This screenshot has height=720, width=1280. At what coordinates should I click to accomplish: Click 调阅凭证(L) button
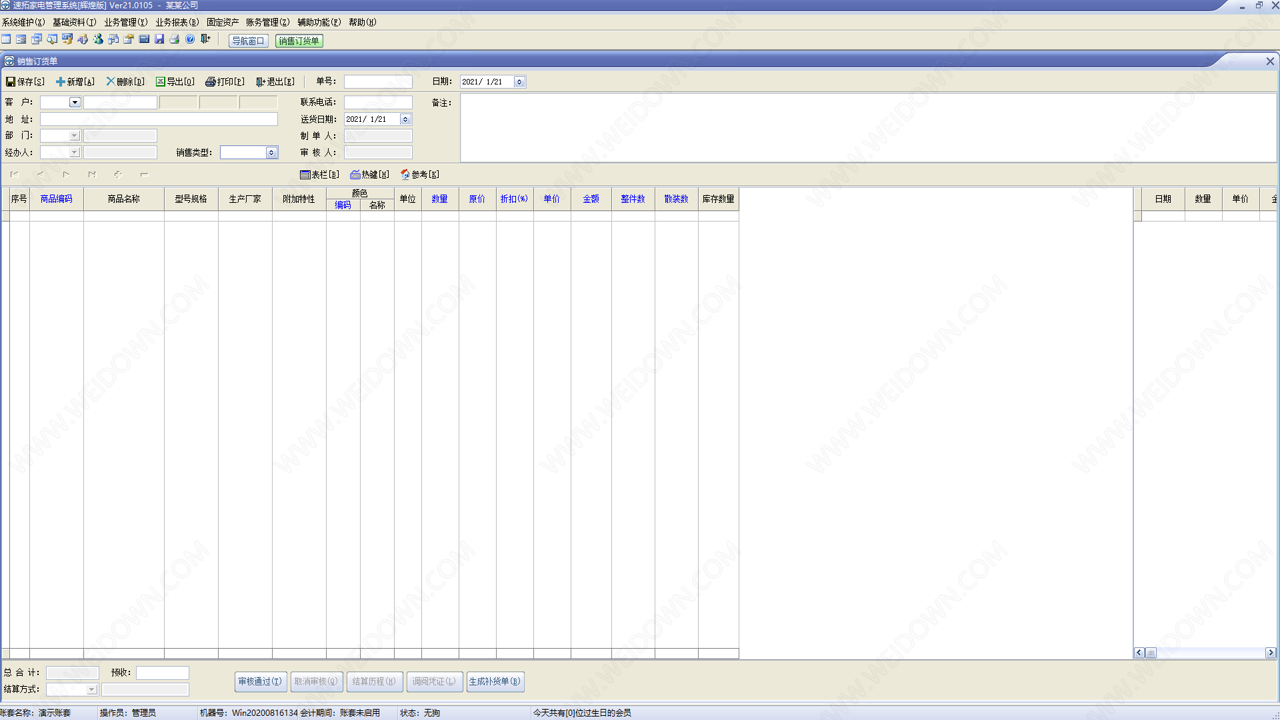pyautogui.click(x=434, y=682)
